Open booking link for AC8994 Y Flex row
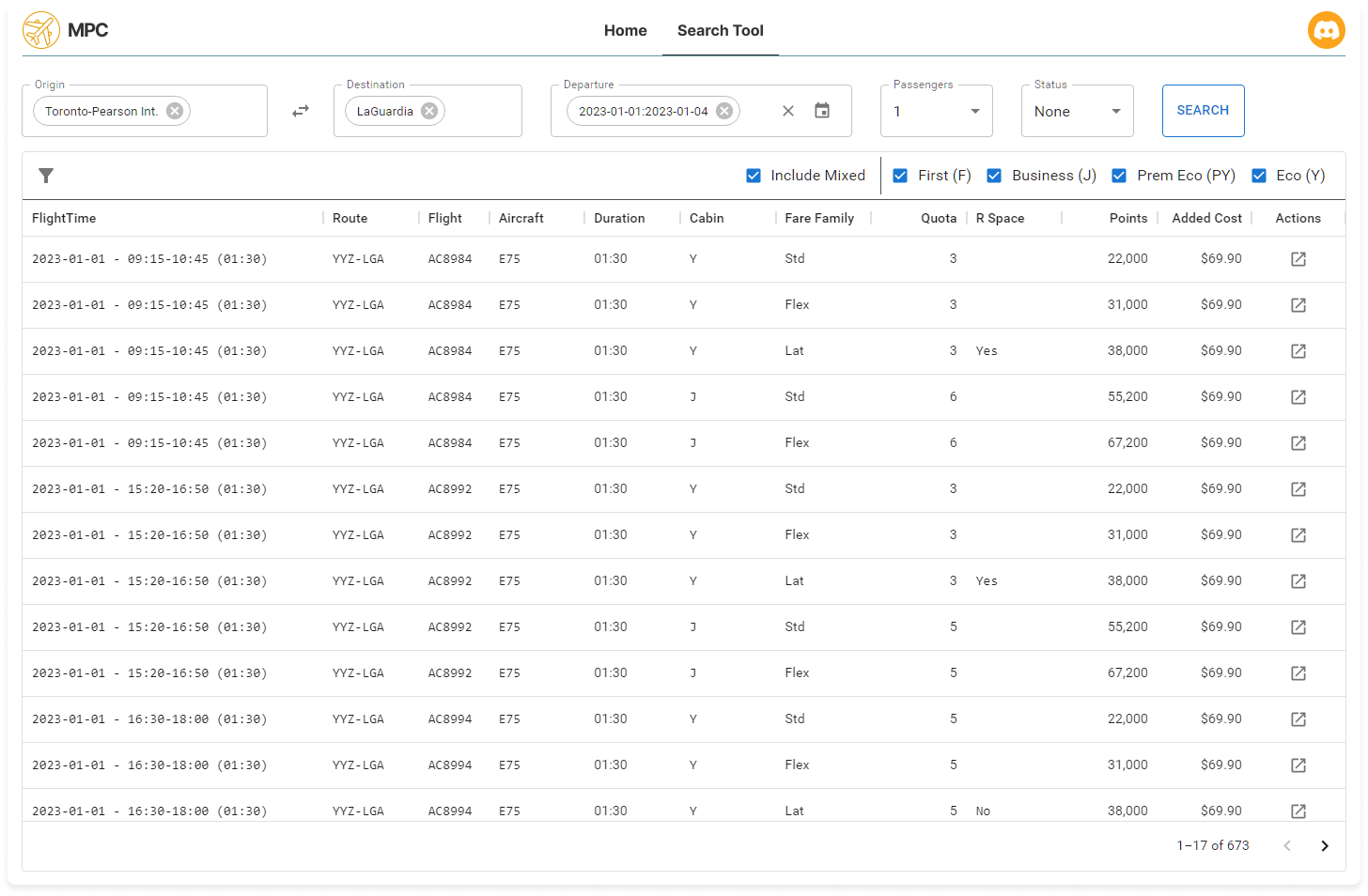The width and height of the screenshot is (1368, 896). pyautogui.click(x=1298, y=765)
